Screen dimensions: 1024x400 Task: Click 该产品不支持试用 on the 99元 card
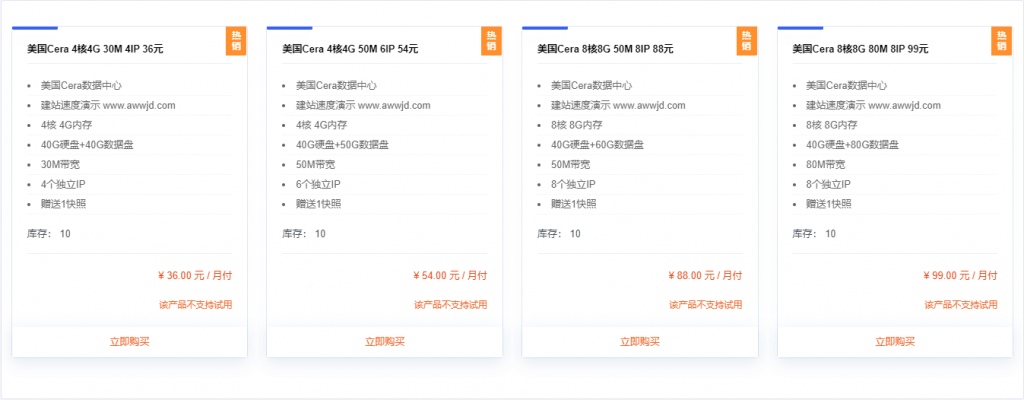pos(961,305)
